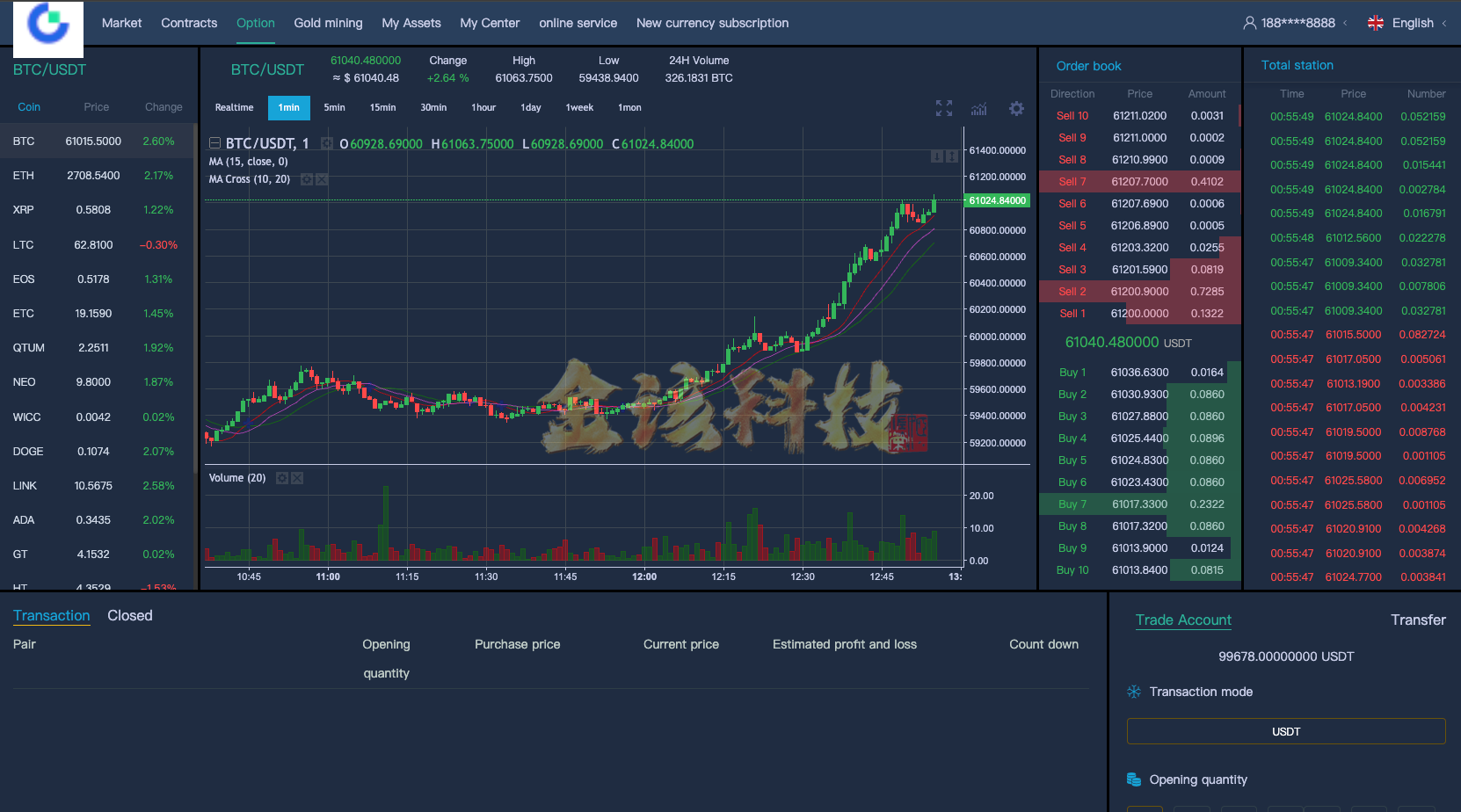Switch chart to 1hour interval
Screen dimensions: 1461x812
[x=483, y=107]
